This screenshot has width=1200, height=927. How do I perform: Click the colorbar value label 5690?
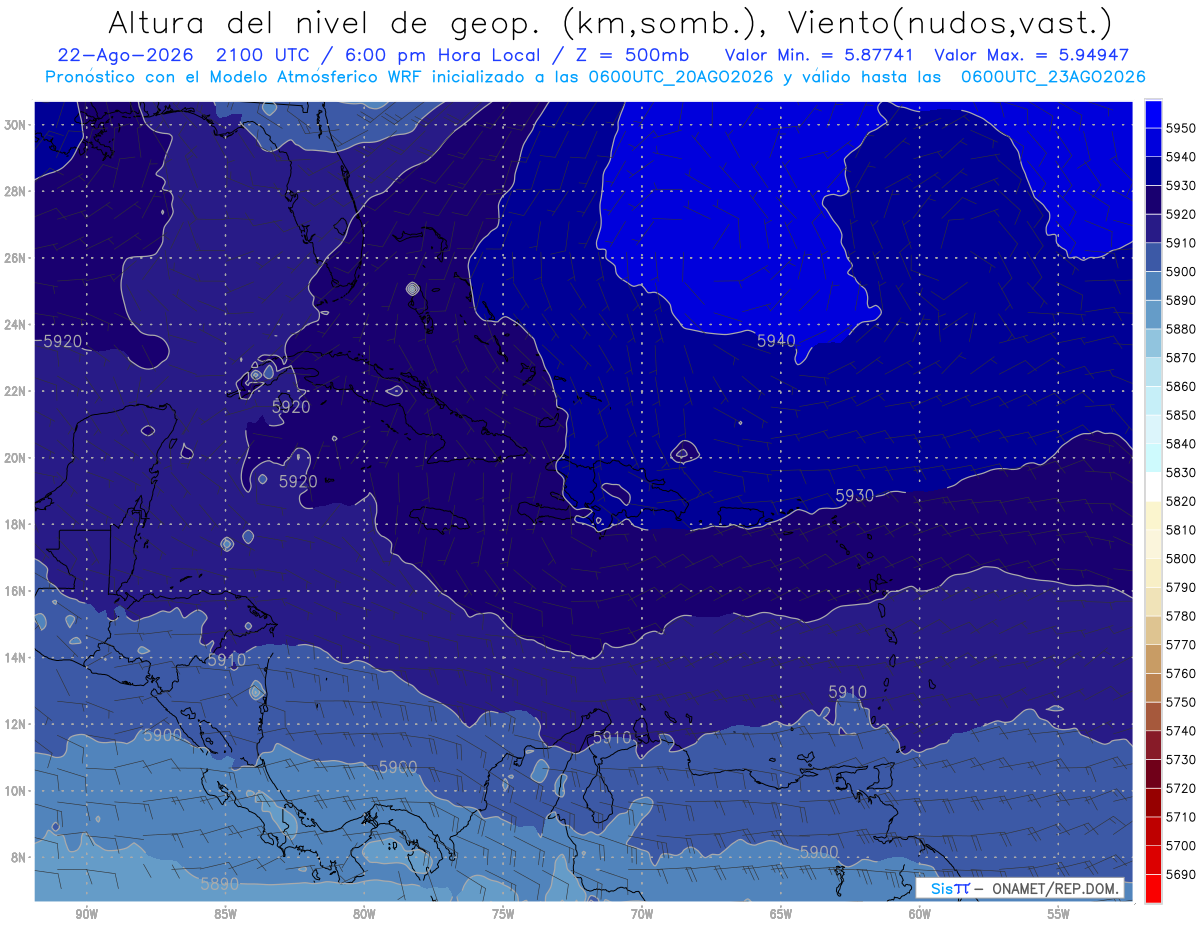click(1180, 874)
